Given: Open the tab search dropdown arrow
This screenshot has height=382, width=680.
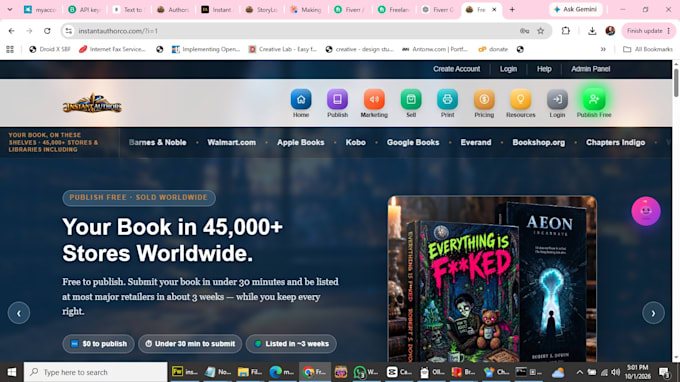Looking at the screenshot, I should 10,10.
